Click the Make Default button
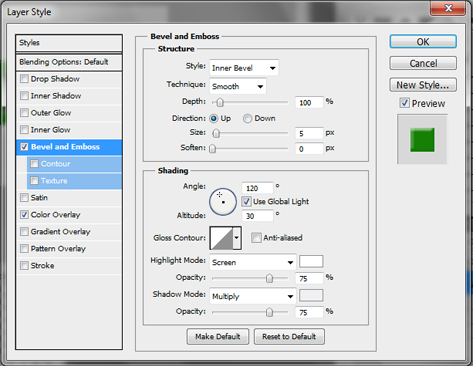 point(218,337)
